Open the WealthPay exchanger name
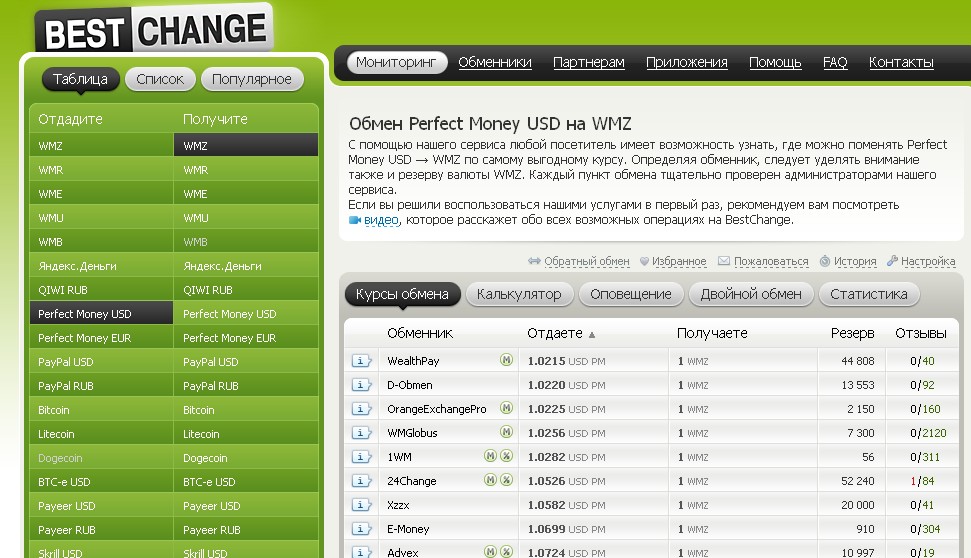This screenshot has width=971, height=558. pyautogui.click(x=413, y=361)
